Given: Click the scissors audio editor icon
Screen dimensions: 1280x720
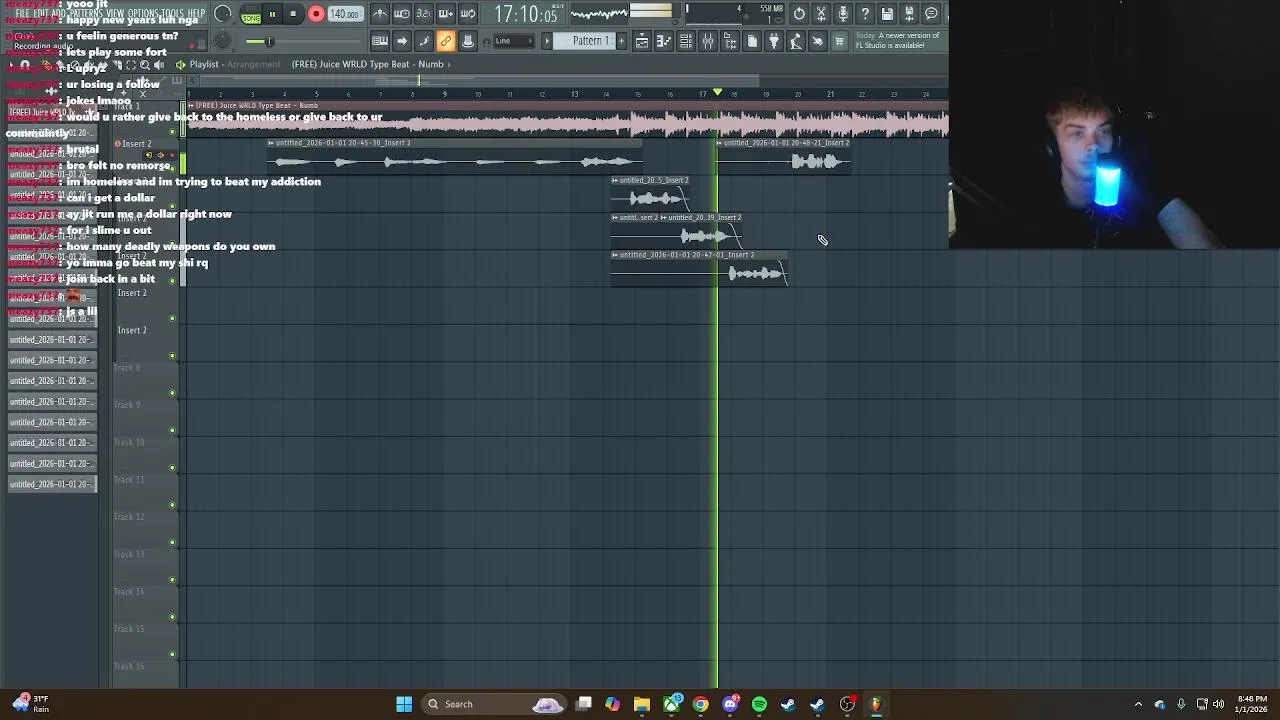Looking at the screenshot, I should (x=821, y=13).
